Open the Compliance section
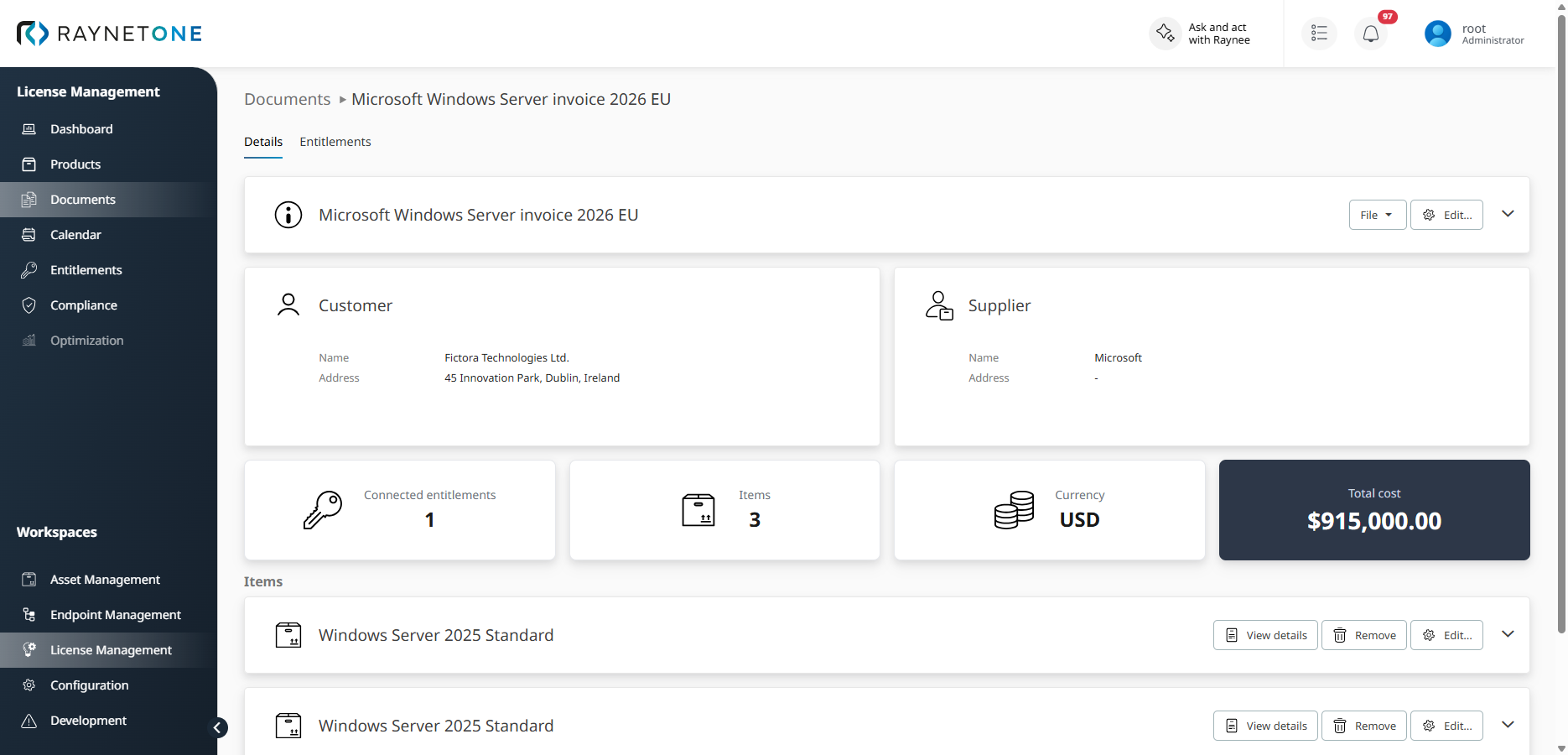The height and width of the screenshot is (755, 1568). pos(108,305)
